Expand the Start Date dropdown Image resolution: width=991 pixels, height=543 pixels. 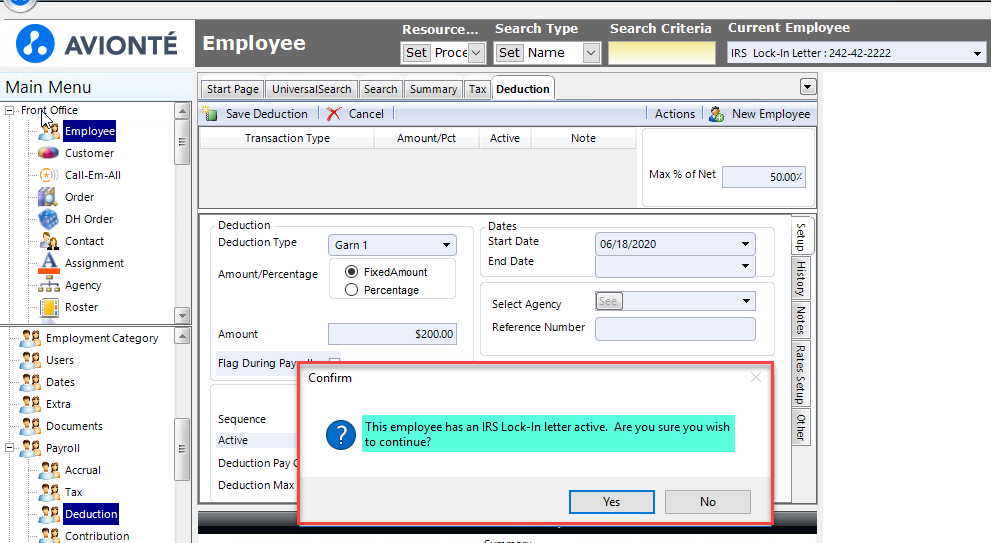click(x=745, y=244)
